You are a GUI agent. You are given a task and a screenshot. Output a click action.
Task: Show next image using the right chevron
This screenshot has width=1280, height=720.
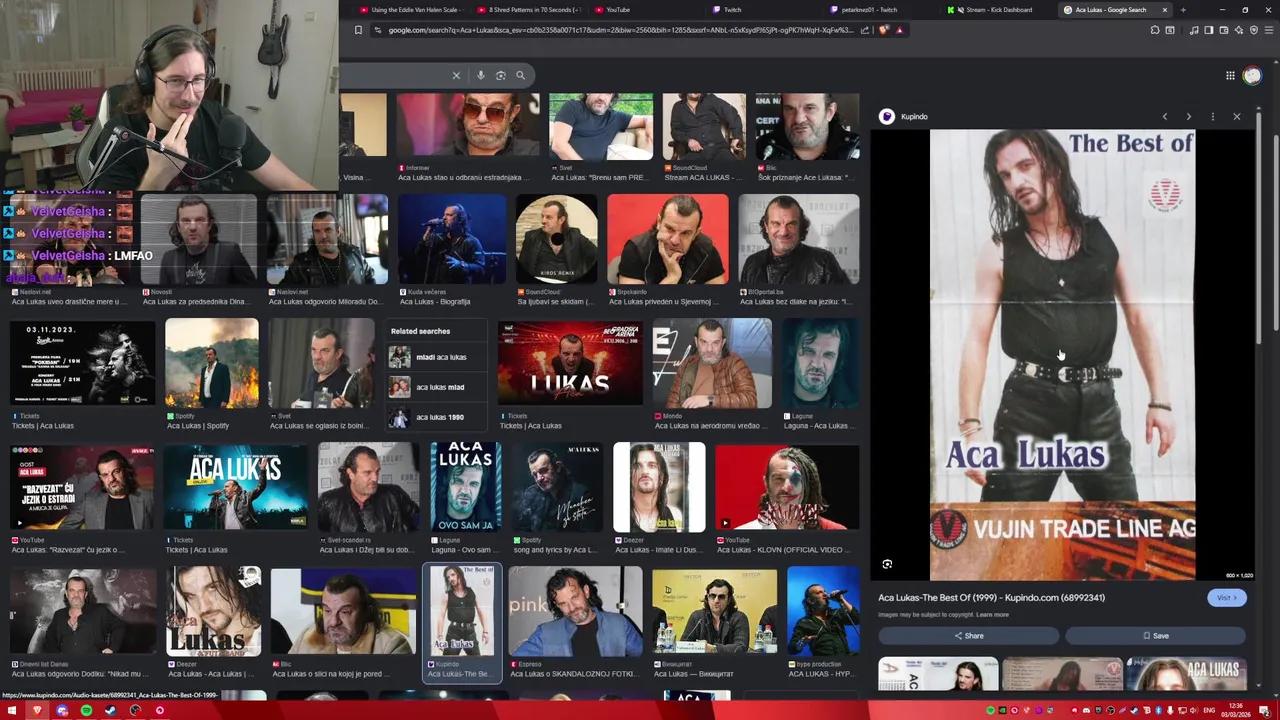(1189, 116)
